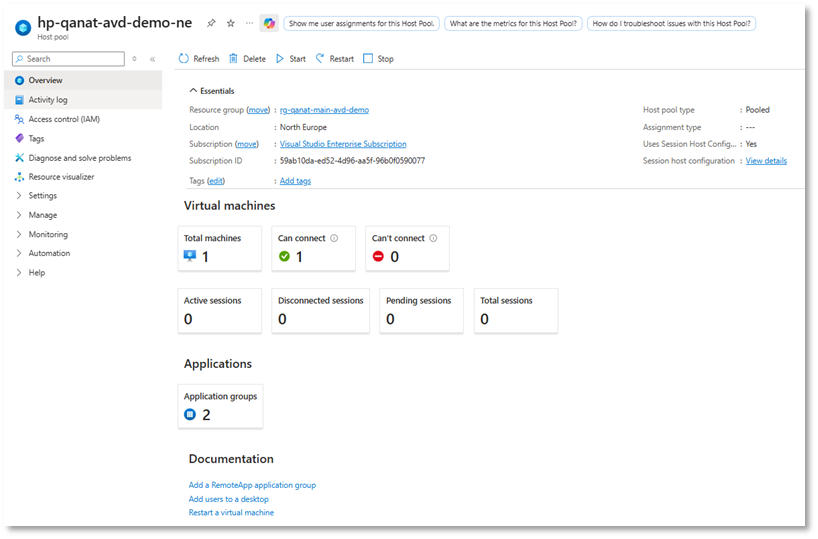
Task: Click 'Show me user assignments' Copilot suggestion
Action: (362, 23)
